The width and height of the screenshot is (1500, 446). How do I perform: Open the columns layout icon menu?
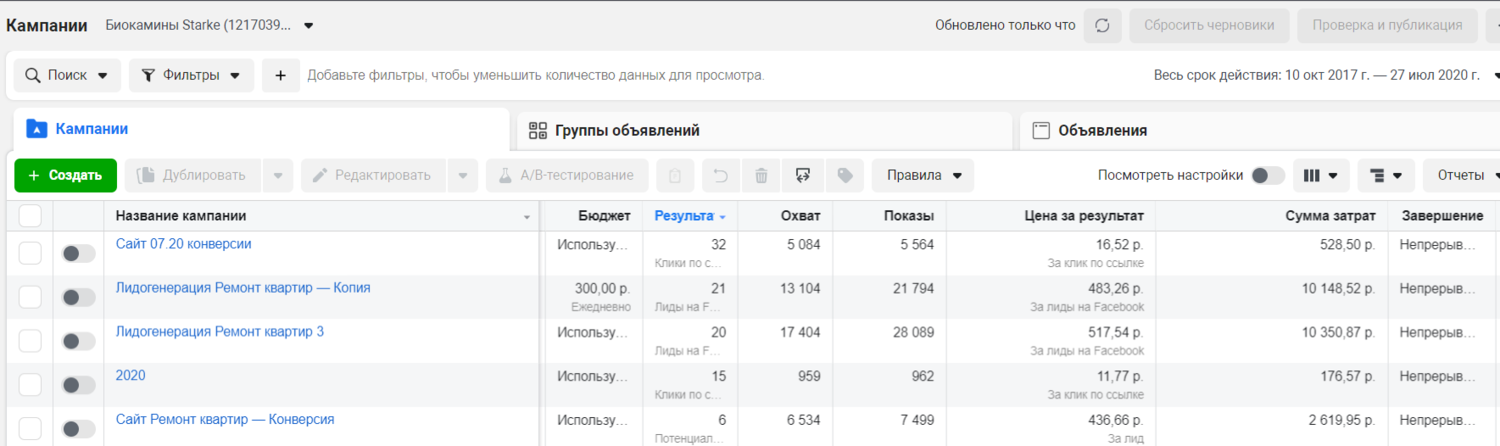coord(1321,176)
